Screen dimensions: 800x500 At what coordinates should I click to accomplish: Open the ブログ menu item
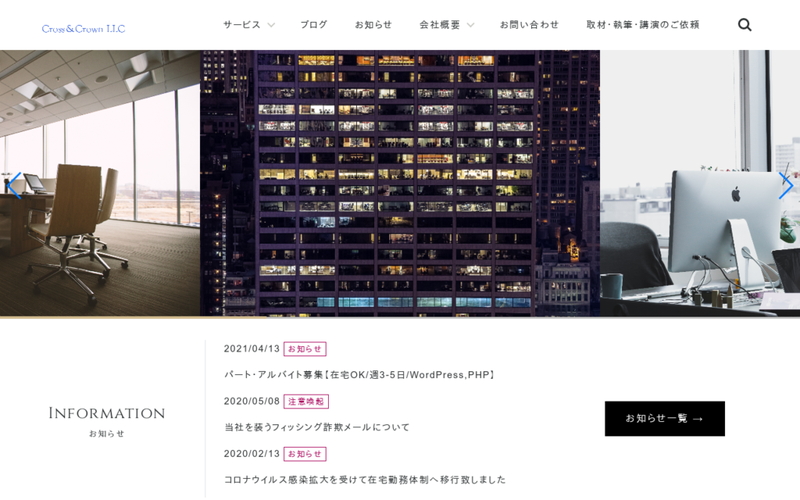tap(313, 24)
